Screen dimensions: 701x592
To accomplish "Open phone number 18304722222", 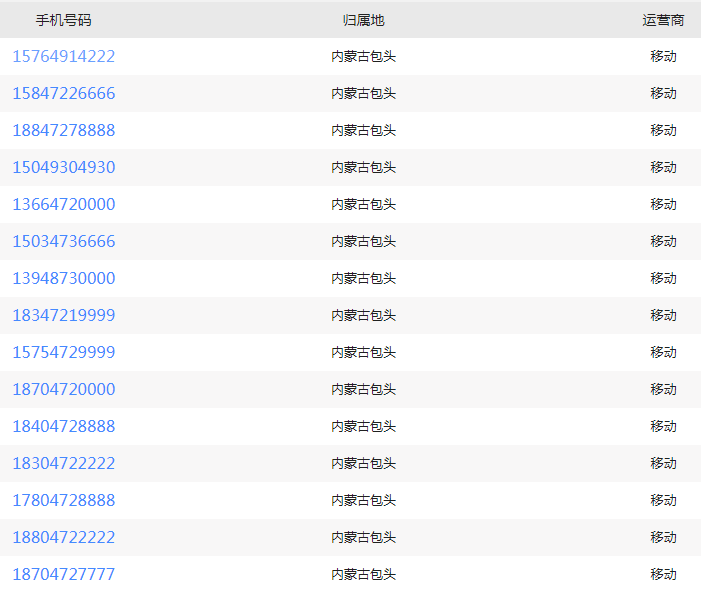I will pyautogui.click(x=64, y=463).
